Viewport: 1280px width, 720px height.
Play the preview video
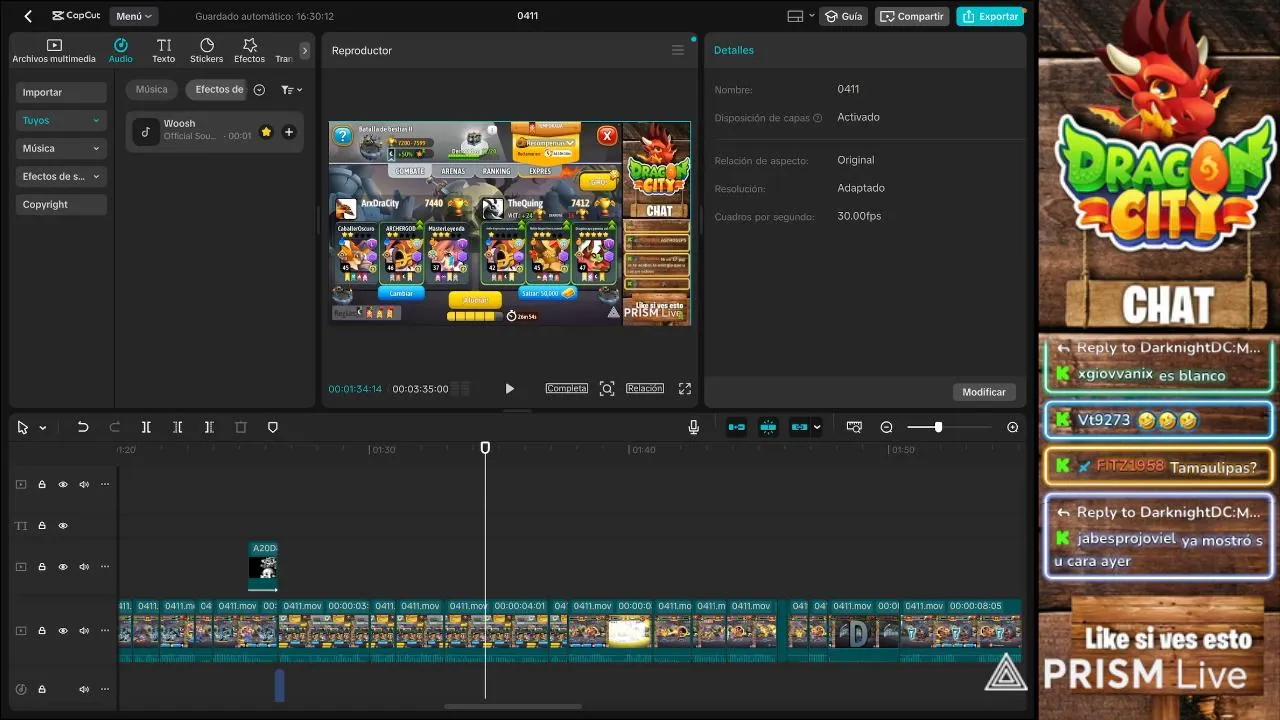pos(509,389)
